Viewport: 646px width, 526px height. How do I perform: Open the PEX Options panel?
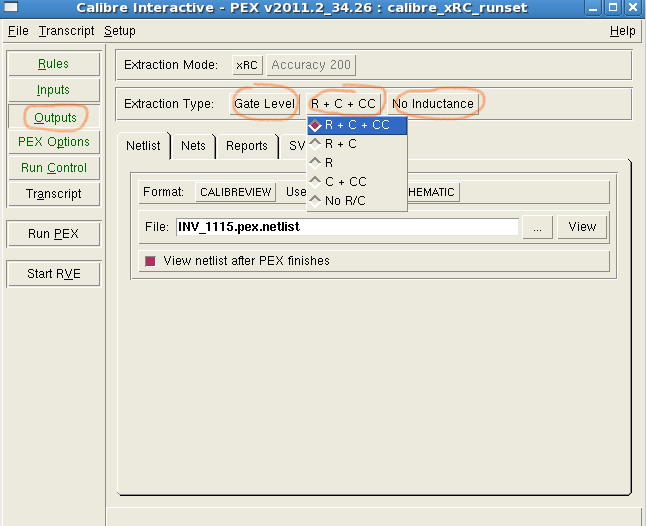point(54,142)
